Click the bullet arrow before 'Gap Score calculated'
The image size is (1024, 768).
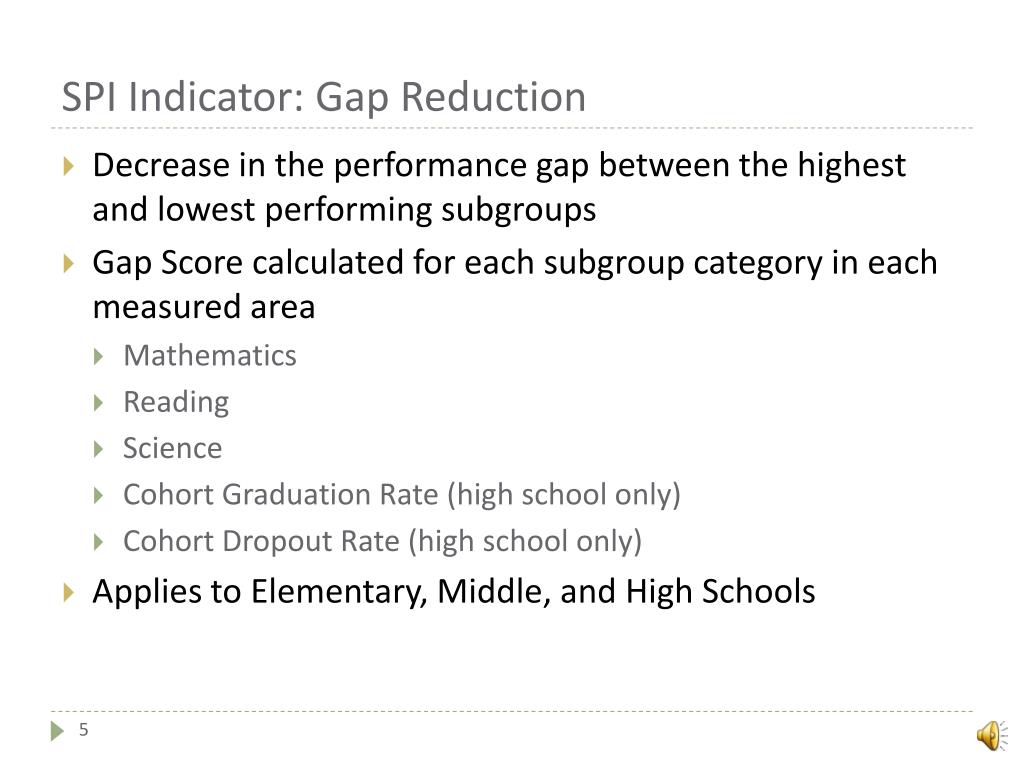69,263
